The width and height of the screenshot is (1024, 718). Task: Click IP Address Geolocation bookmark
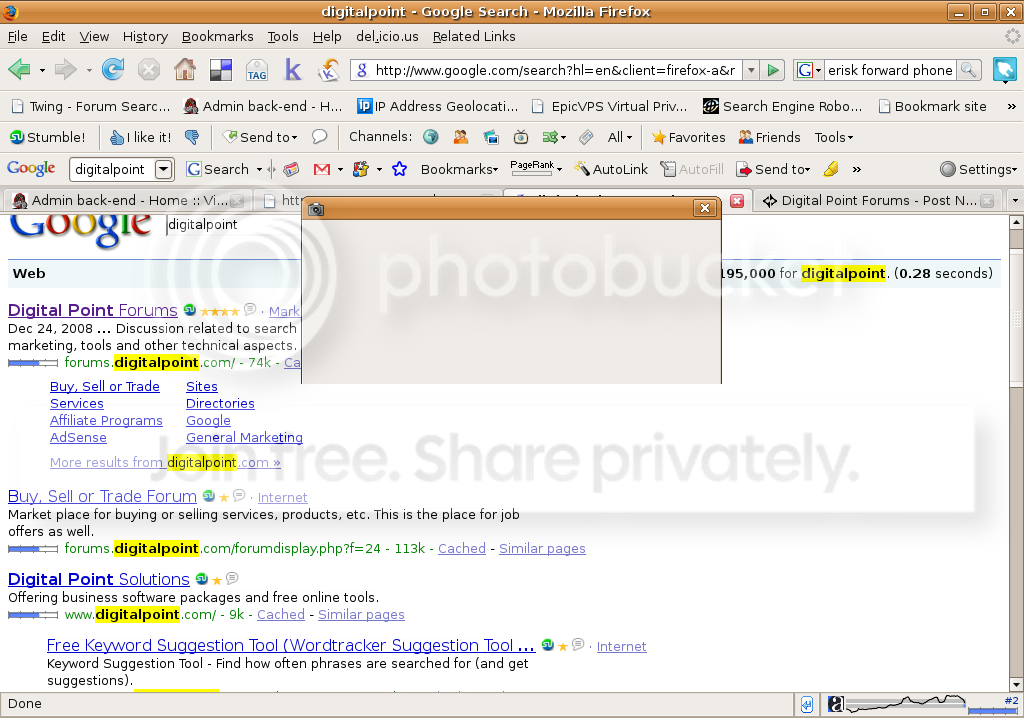tap(438, 106)
